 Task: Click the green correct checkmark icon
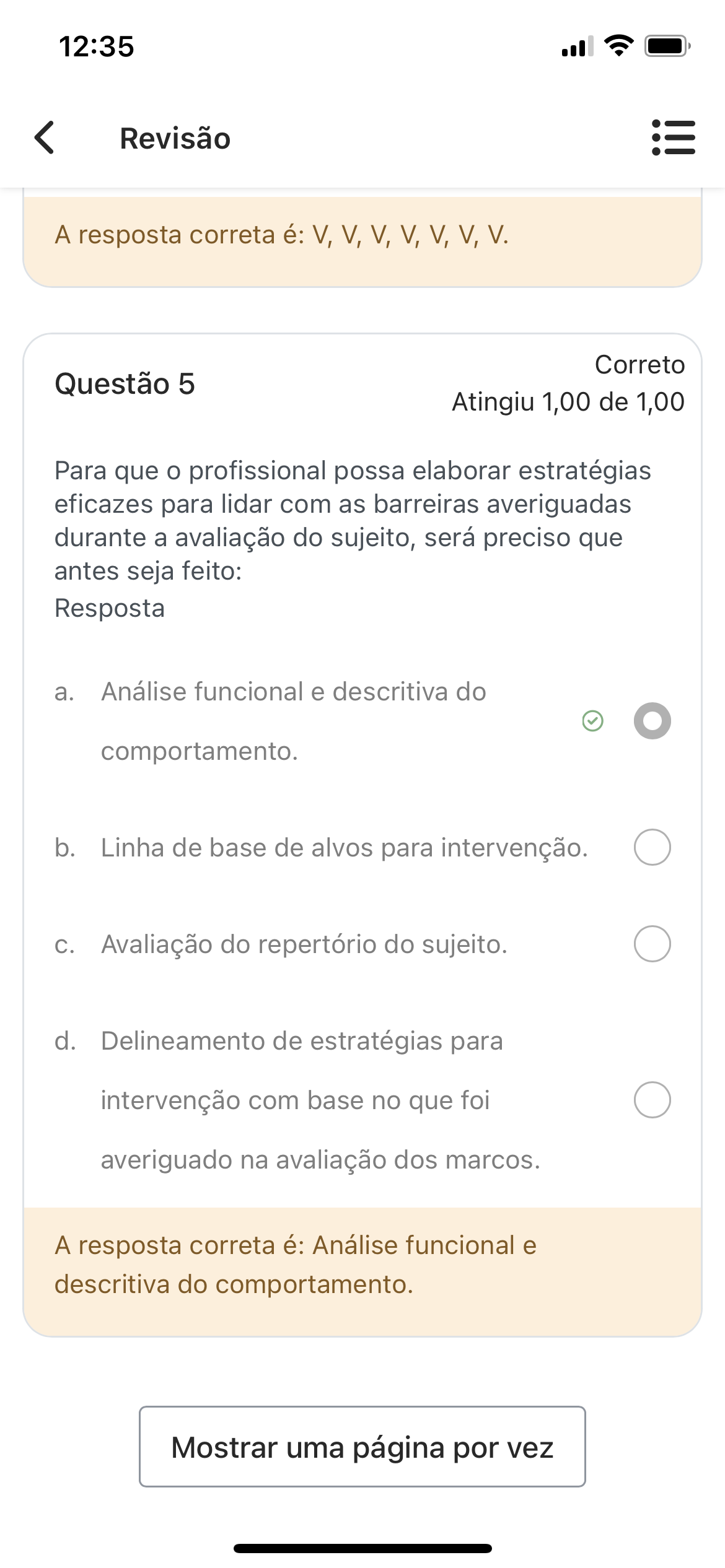pos(592,721)
